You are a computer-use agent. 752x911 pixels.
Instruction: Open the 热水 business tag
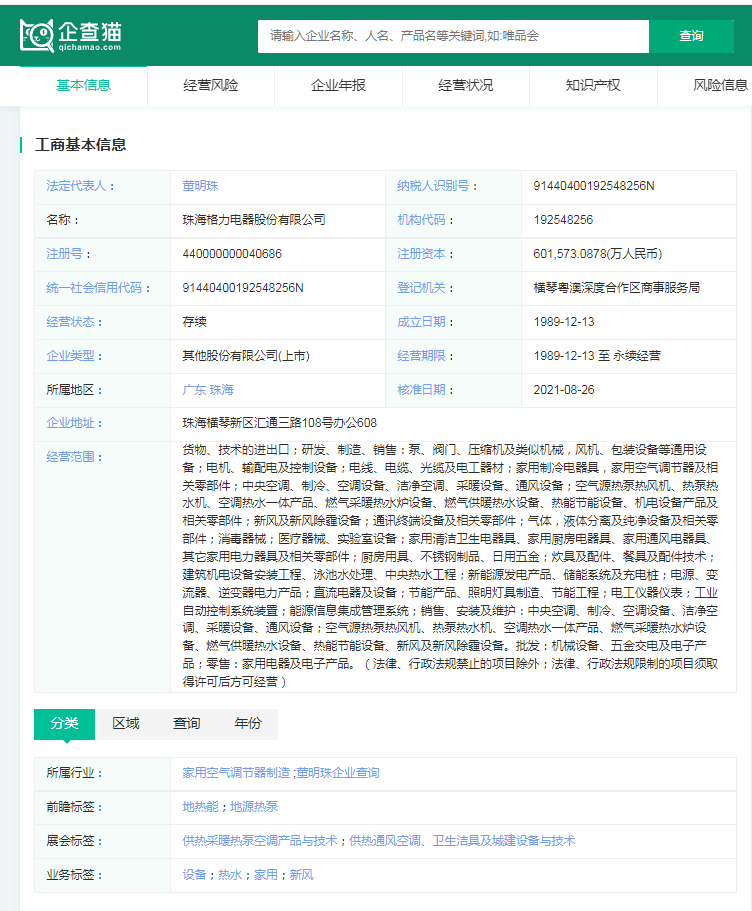coord(230,874)
